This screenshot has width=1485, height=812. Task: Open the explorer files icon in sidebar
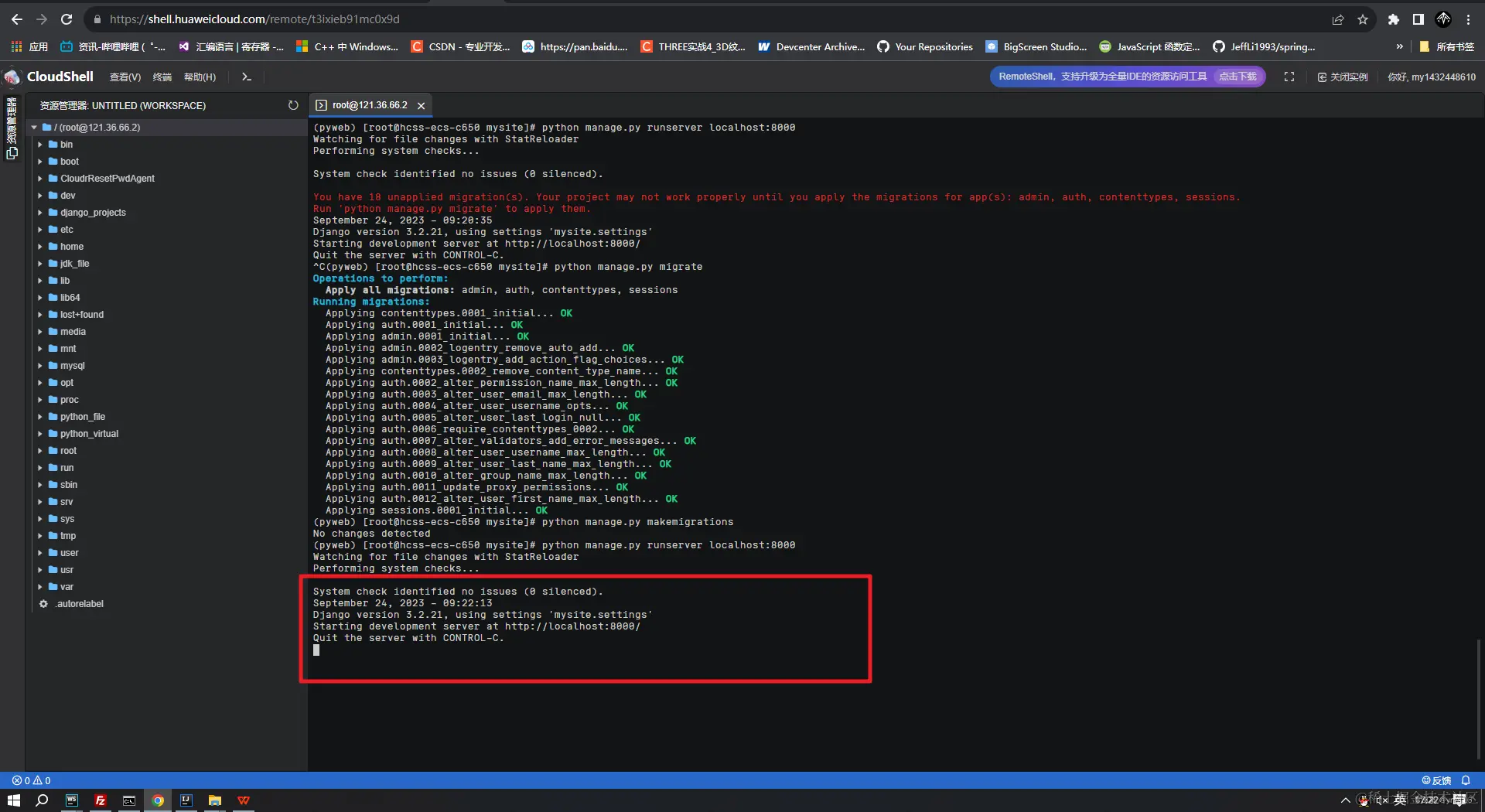[12, 153]
